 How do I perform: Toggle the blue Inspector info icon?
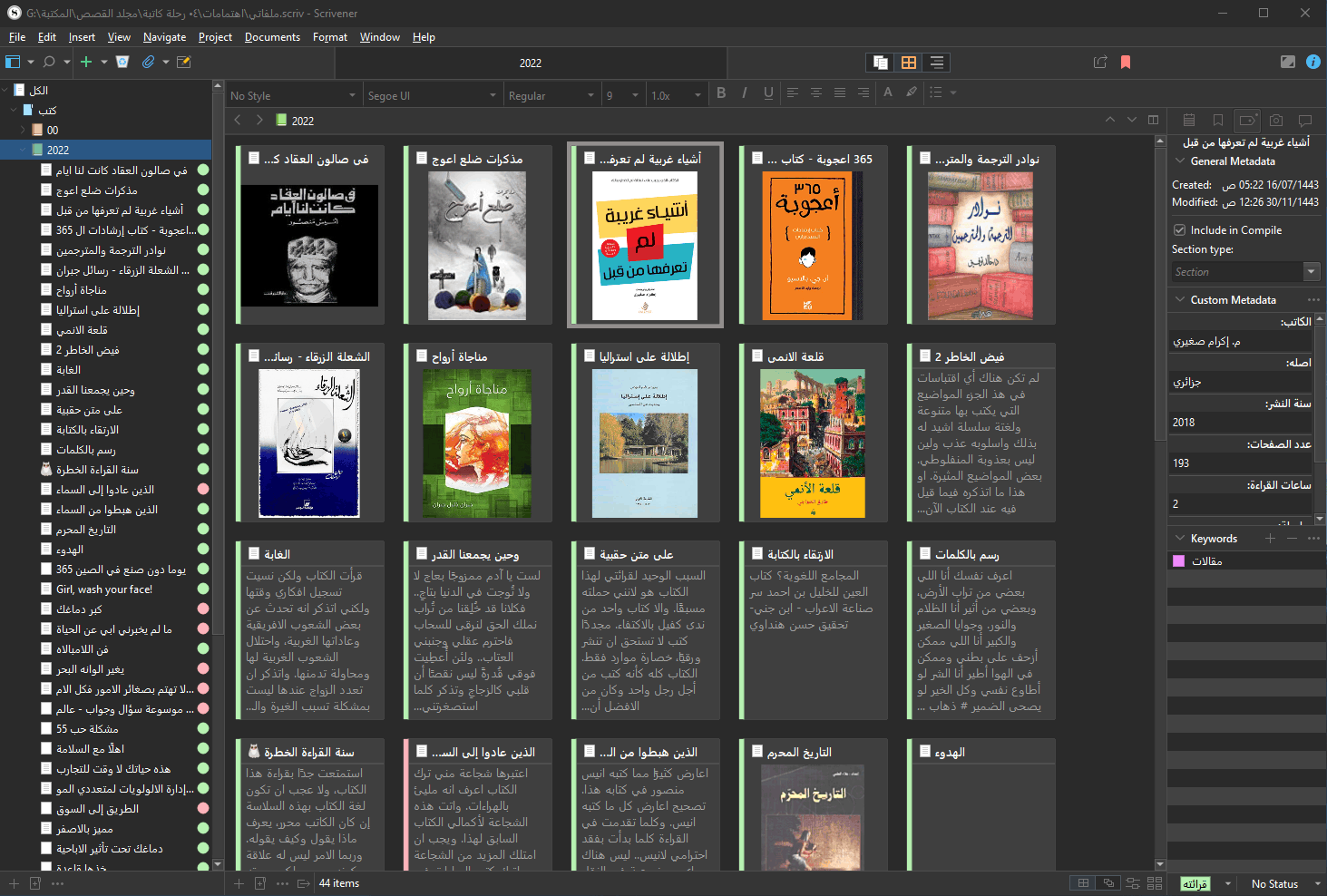(x=1312, y=62)
